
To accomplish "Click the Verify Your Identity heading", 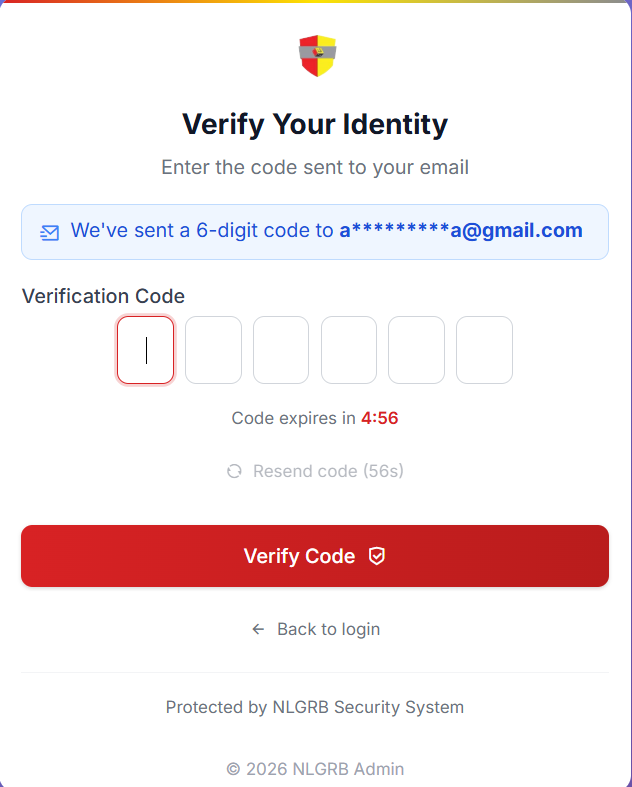I will (x=315, y=125).
